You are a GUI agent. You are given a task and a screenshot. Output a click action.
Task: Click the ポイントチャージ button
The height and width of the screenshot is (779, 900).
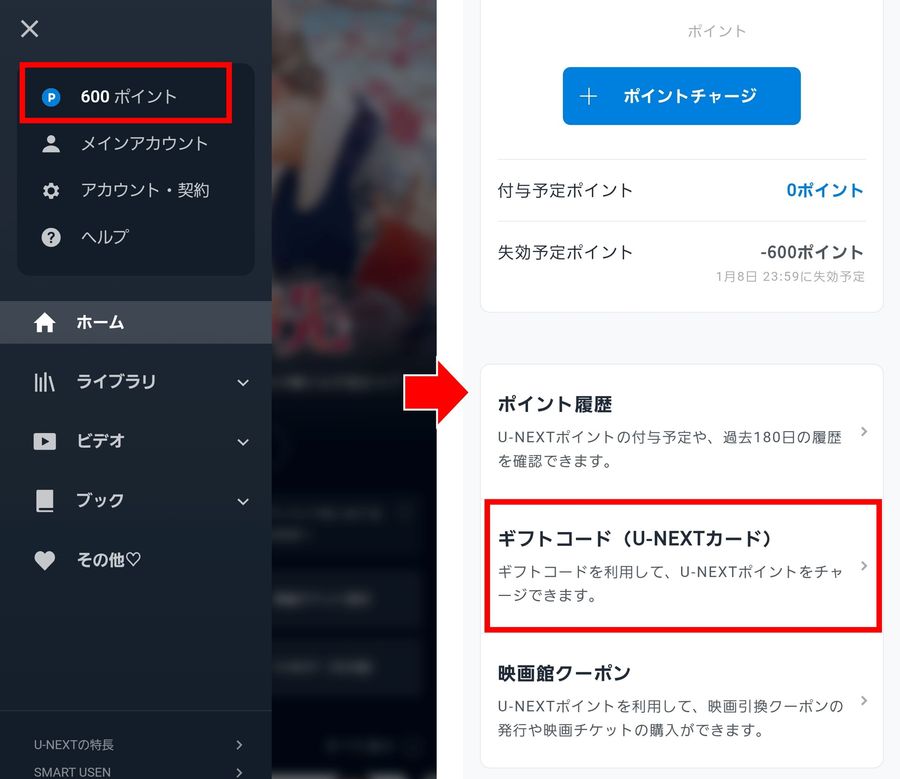681,96
